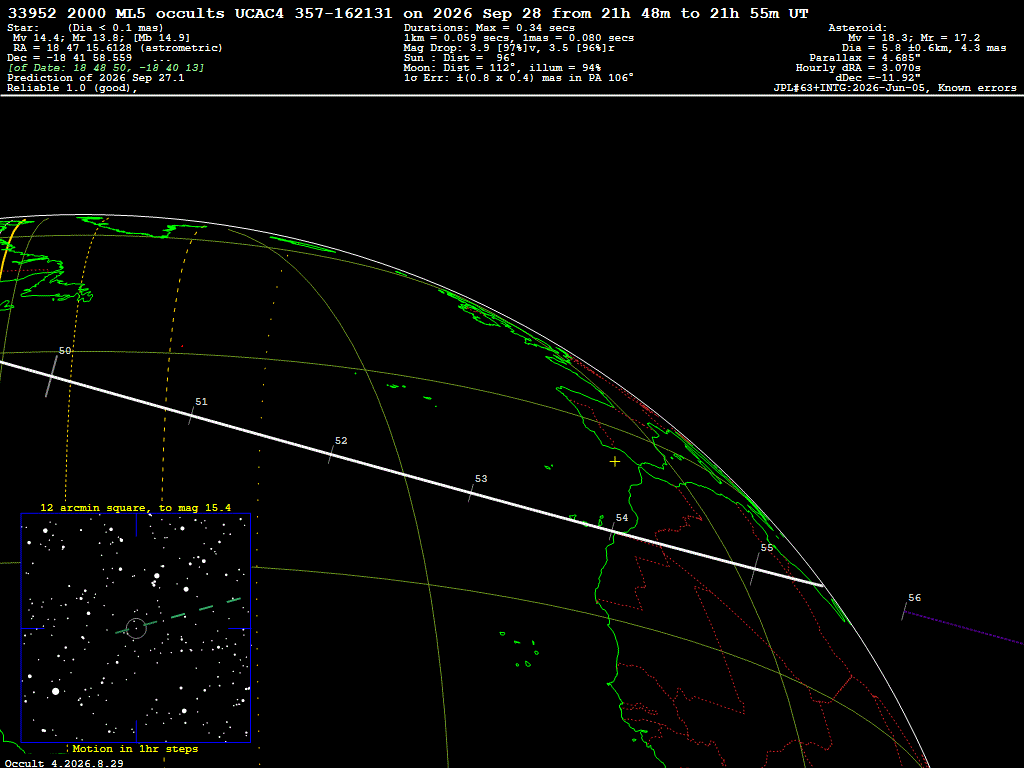1024x768 pixels.
Task: Select the 52 minute marker on the track
Action: coord(331,454)
